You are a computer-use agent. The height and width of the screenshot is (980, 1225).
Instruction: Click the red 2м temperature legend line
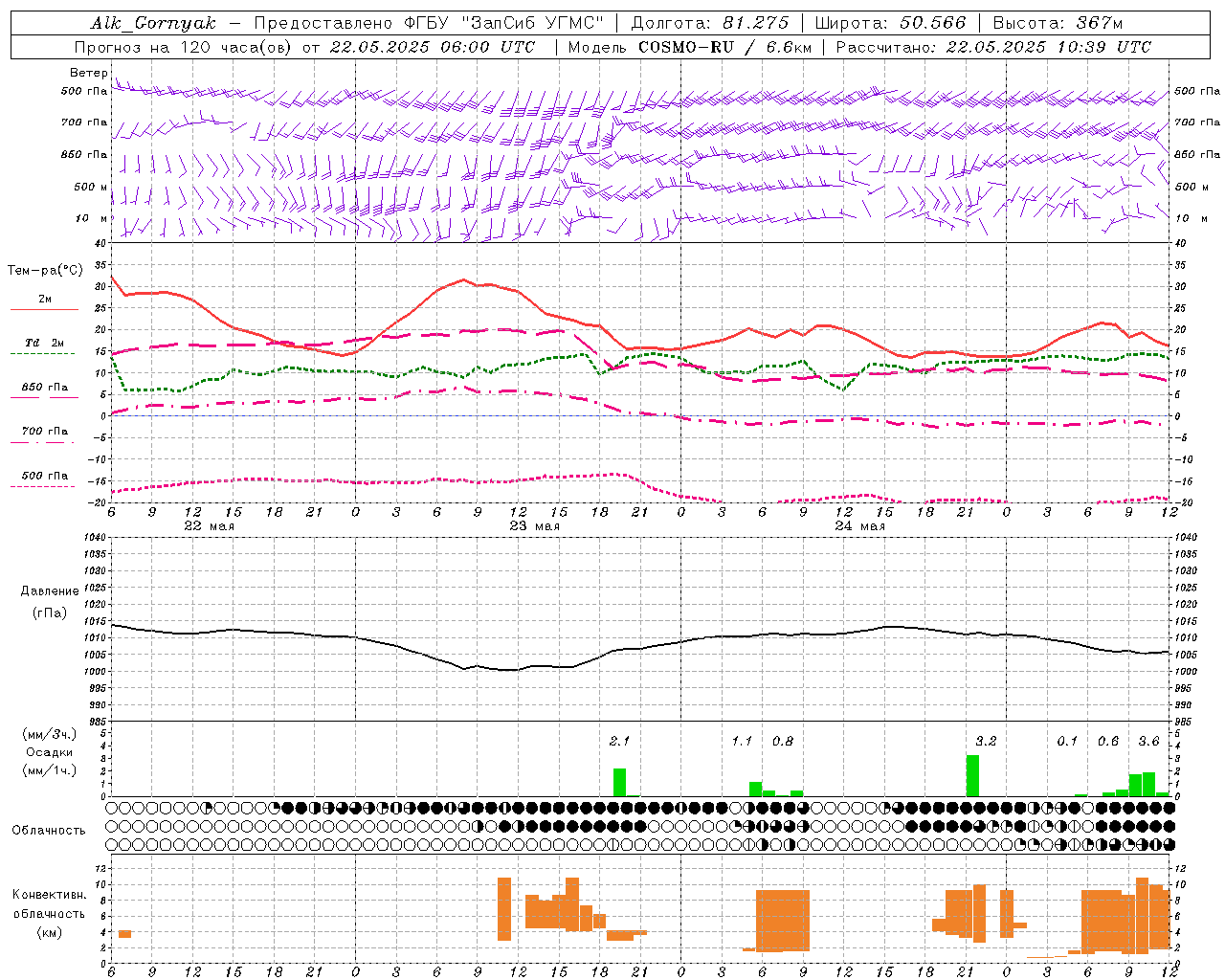44,310
